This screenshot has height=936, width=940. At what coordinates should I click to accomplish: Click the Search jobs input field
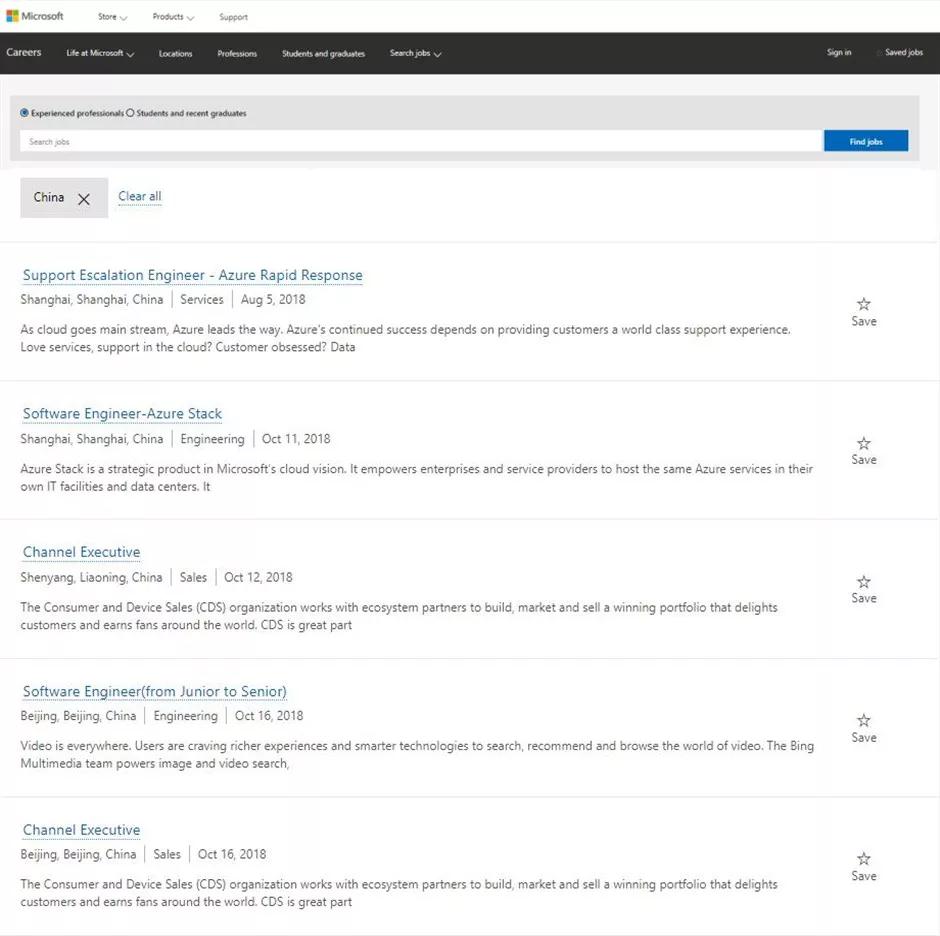click(420, 142)
